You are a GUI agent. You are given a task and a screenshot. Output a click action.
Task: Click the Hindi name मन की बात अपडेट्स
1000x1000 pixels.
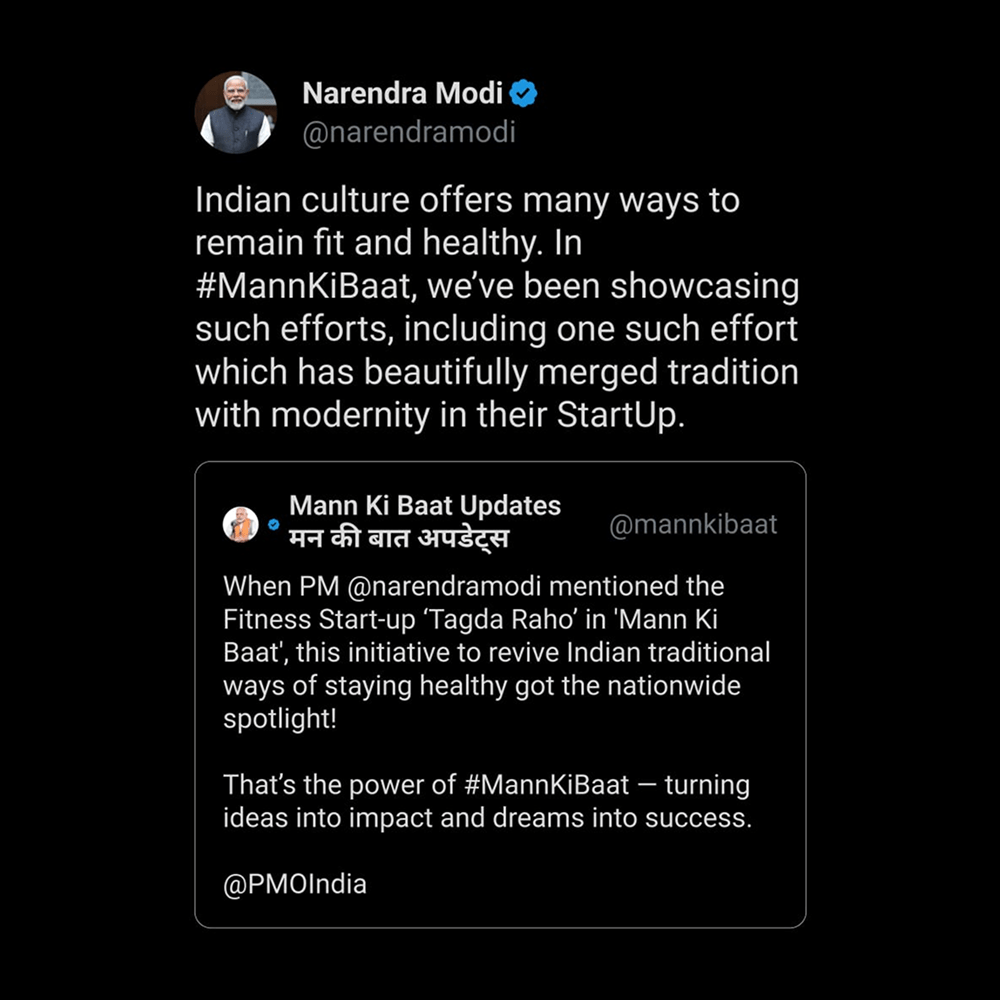399,539
